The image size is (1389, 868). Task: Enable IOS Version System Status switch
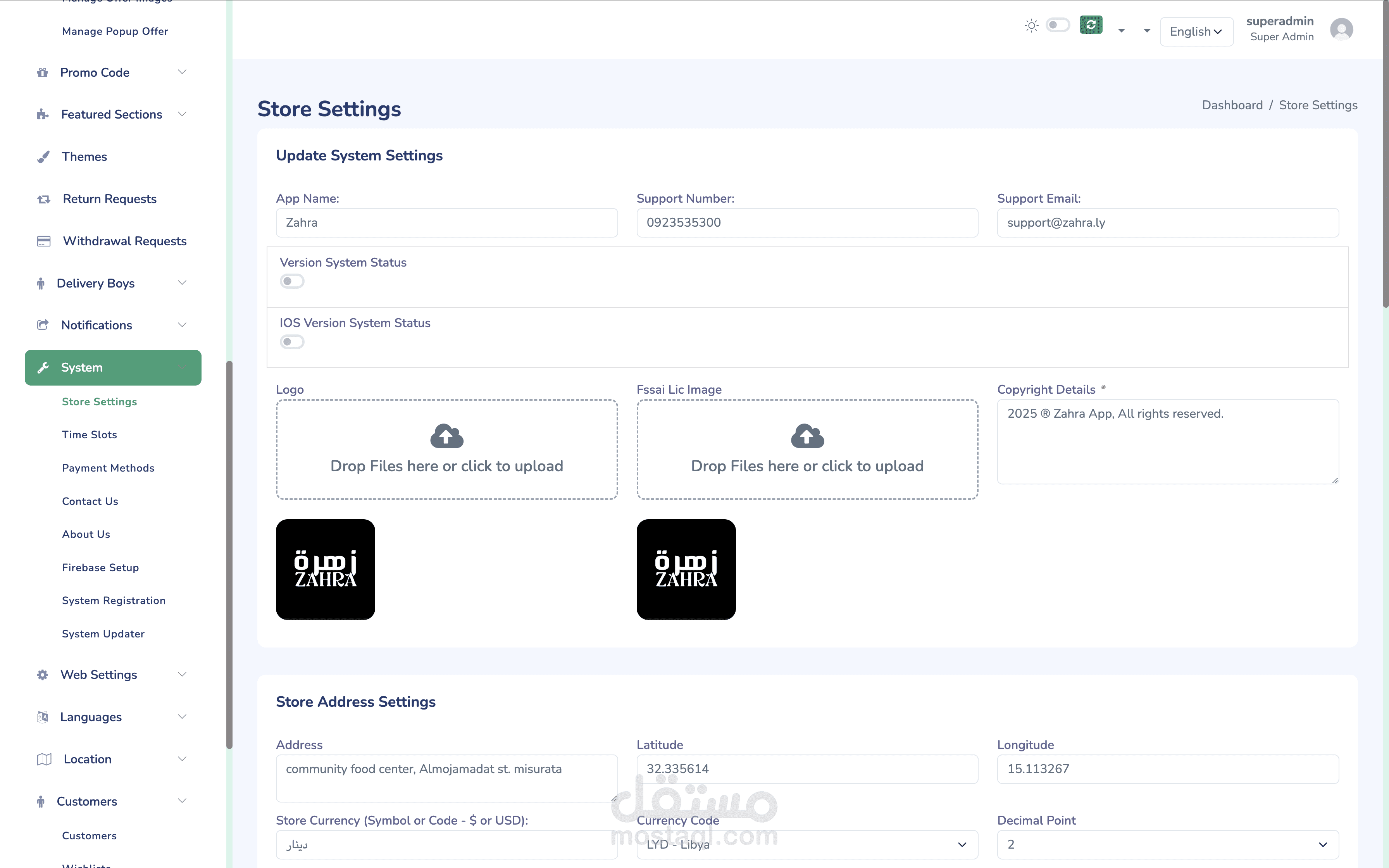291,342
